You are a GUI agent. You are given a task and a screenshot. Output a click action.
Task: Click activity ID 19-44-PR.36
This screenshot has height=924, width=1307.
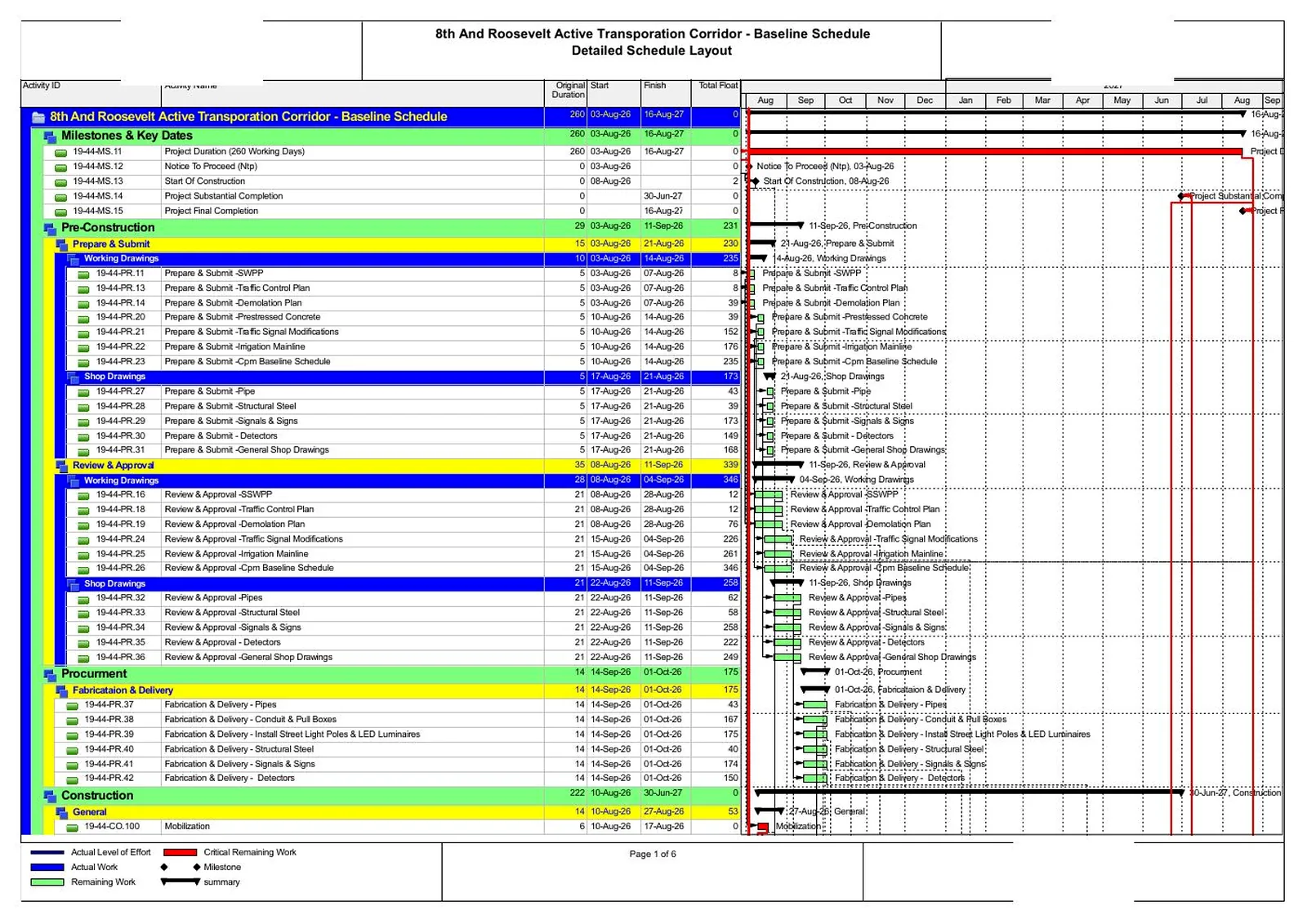(120, 658)
